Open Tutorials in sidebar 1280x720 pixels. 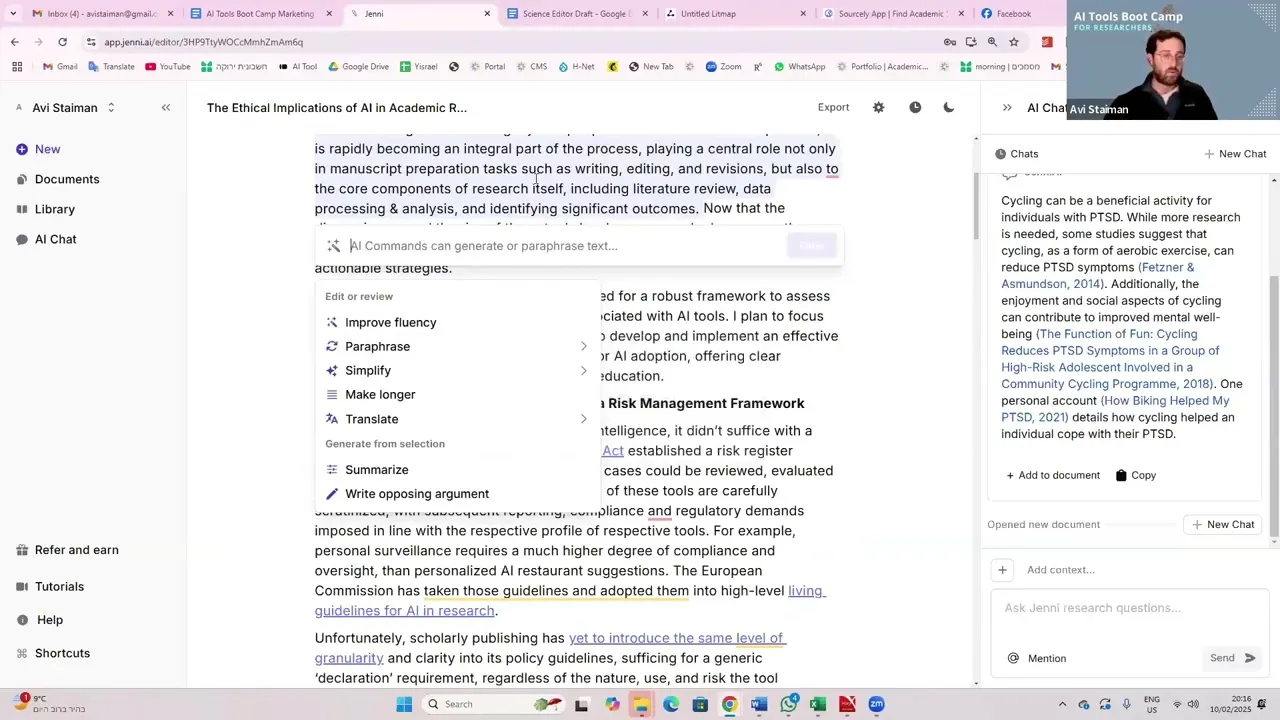[50, 587]
